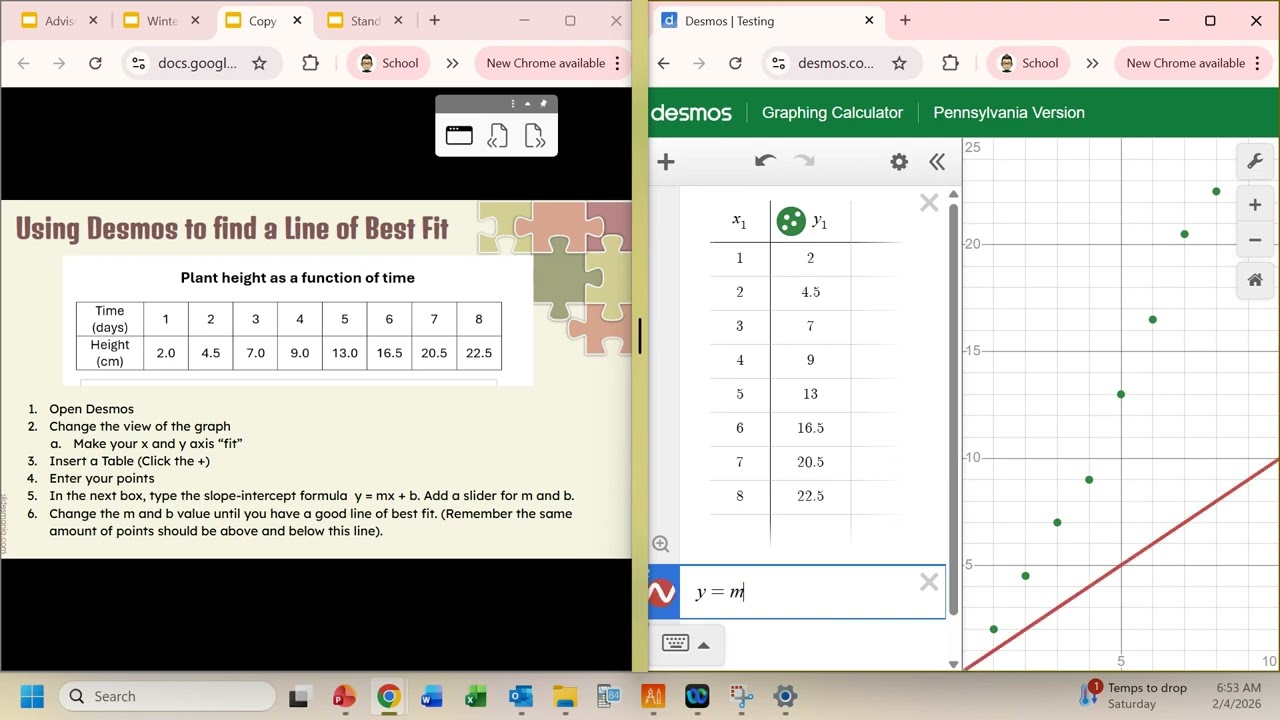Viewport: 1280px width, 720px height.
Task: Toggle visibility of the y = m expression
Action: pyautogui.click(x=662, y=593)
